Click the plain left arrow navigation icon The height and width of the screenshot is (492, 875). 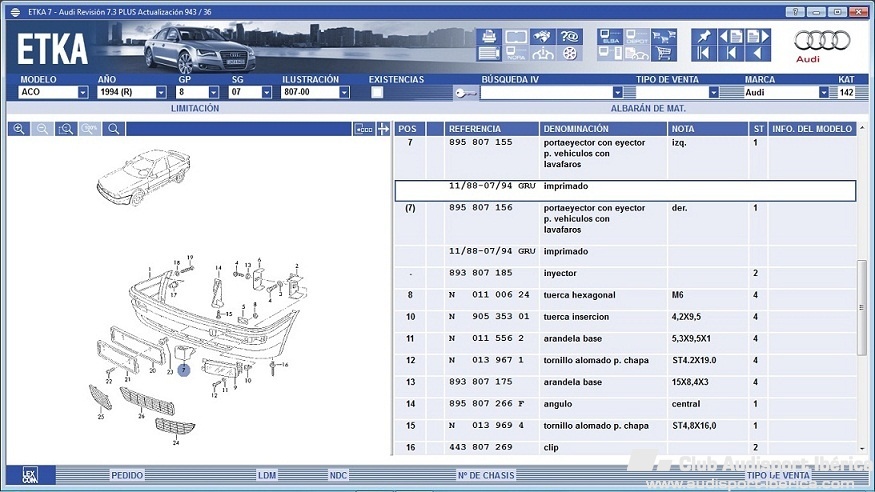(x=758, y=54)
